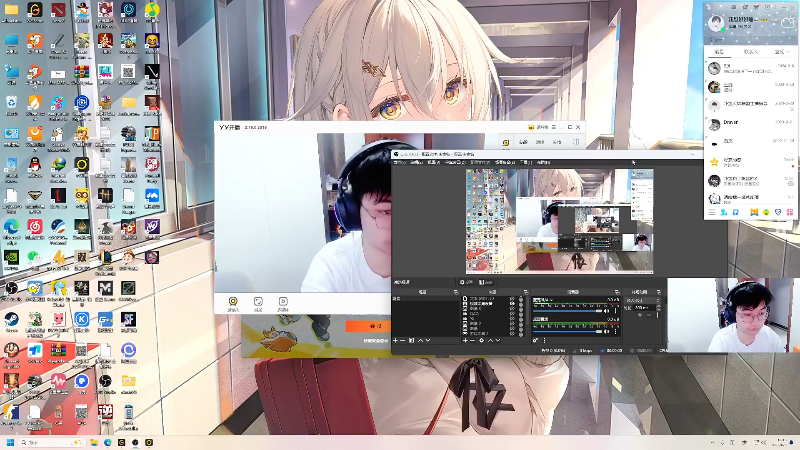Toggle visibility eye of last OBS source
This screenshot has width=800, height=450.
512,334
